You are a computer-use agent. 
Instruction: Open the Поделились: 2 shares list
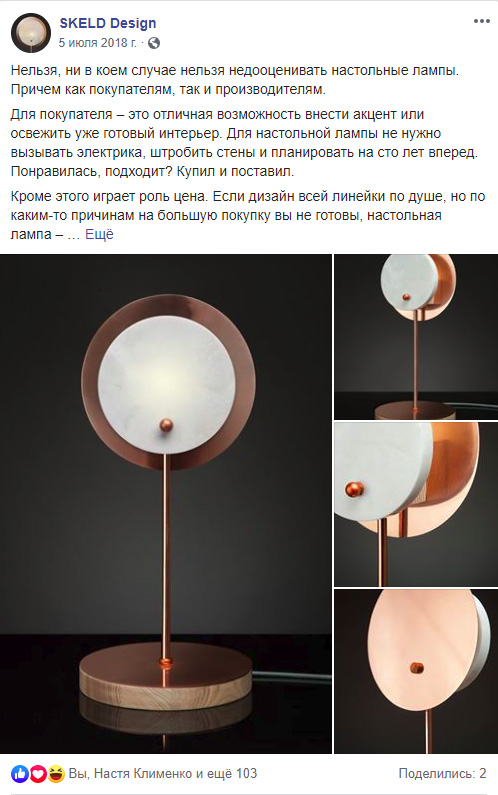pyautogui.click(x=442, y=774)
